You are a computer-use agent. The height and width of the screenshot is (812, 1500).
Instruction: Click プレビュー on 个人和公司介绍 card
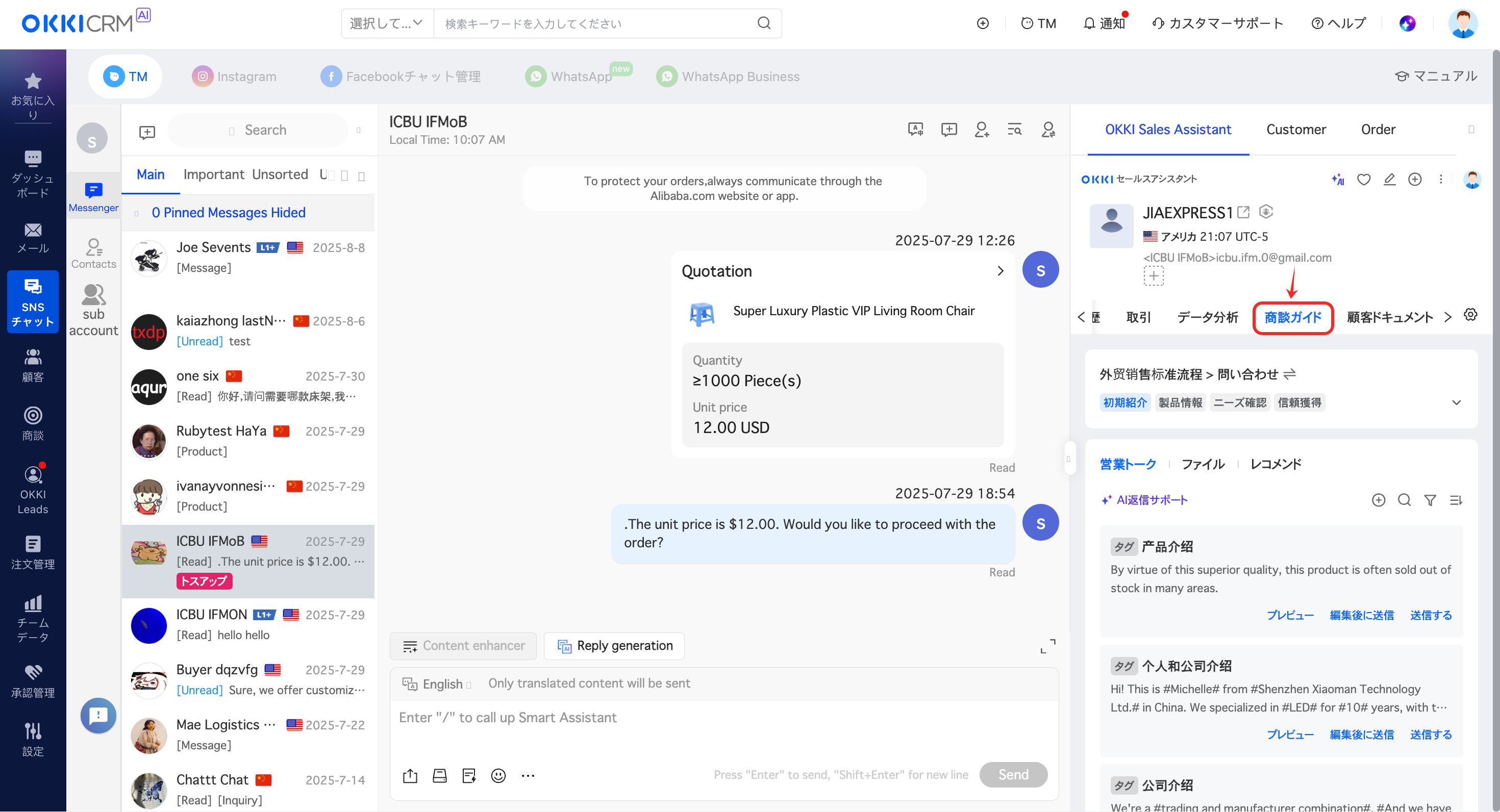pyautogui.click(x=1290, y=735)
